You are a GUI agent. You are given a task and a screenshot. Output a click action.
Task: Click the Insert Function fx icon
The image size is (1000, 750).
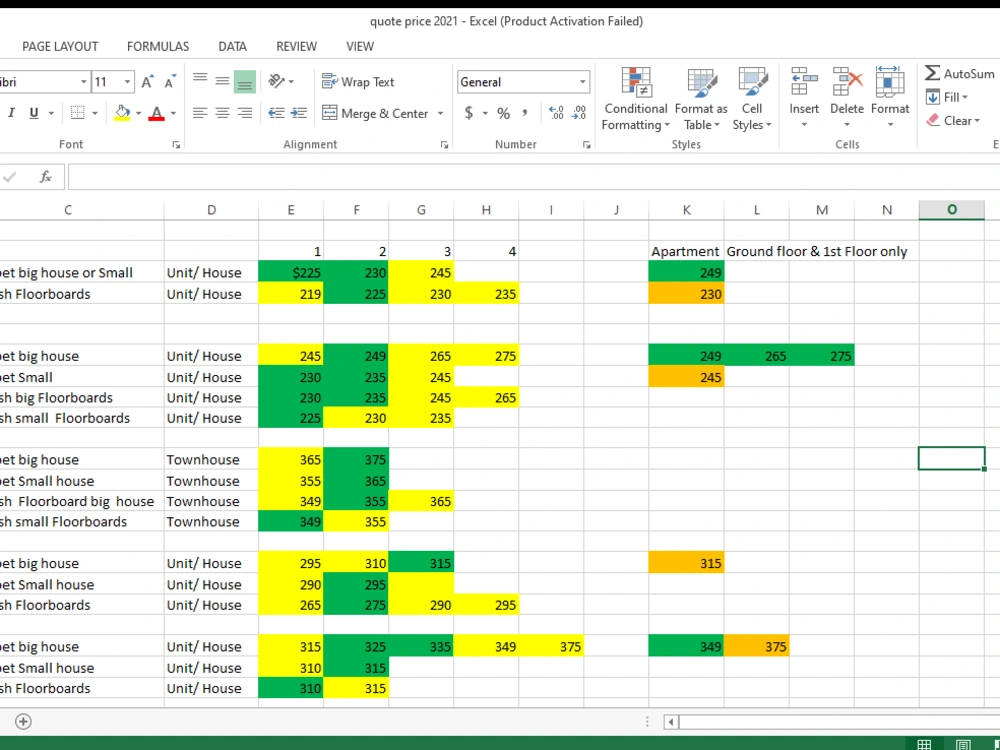point(45,177)
